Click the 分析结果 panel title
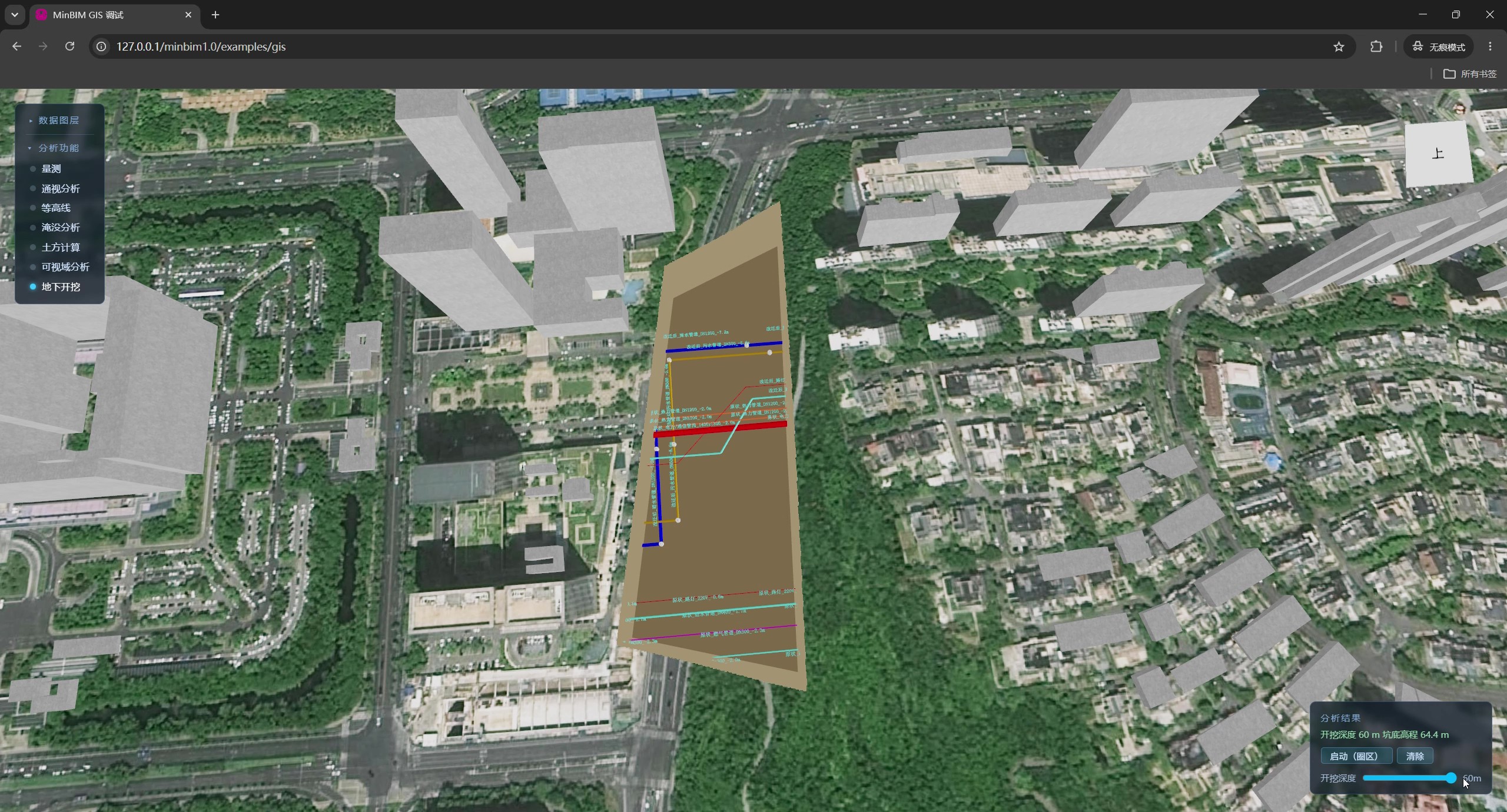This screenshot has width=1507, height=812. (x=1340, y=718)
